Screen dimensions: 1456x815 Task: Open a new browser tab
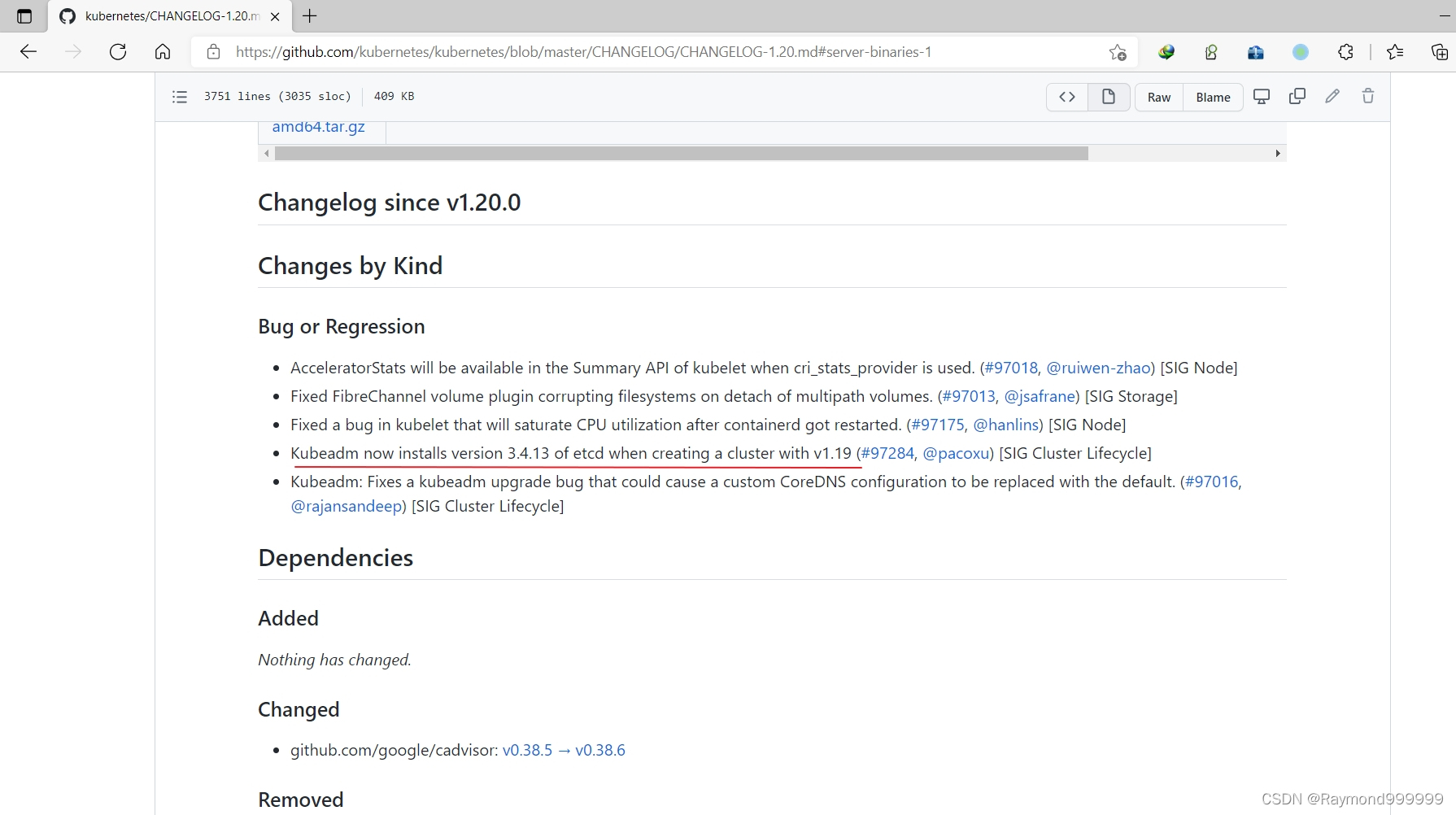click(310, 15)
